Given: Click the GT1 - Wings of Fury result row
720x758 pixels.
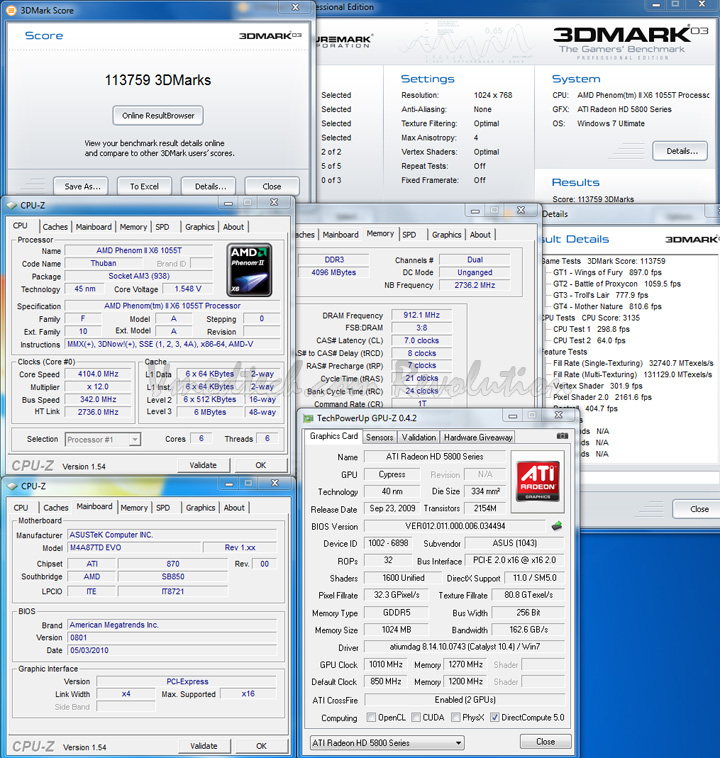Looking at the screenshot, I should (607, 272).
